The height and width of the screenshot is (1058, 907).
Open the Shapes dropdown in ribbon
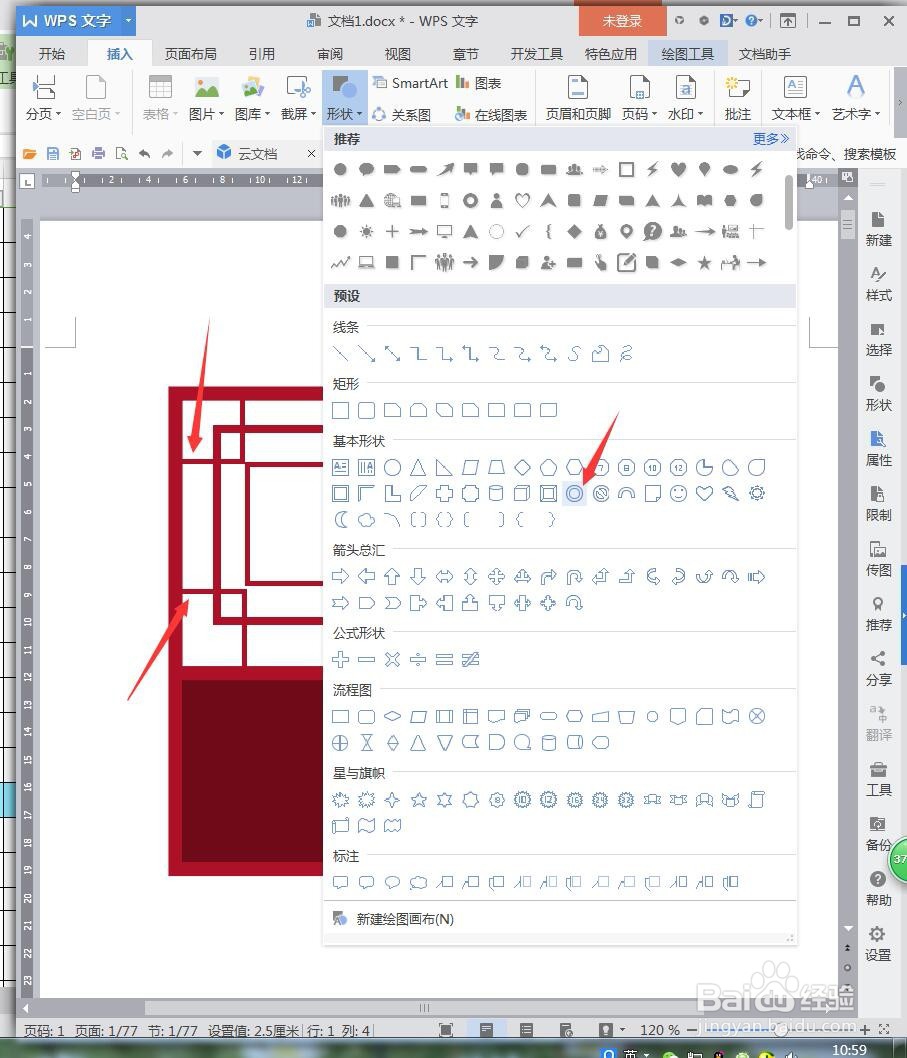coord(345,98)
